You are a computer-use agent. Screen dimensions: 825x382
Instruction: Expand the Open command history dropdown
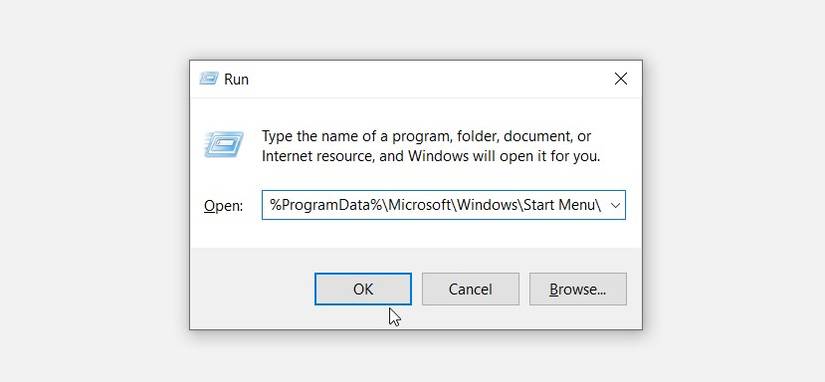[x=615, y=205]
